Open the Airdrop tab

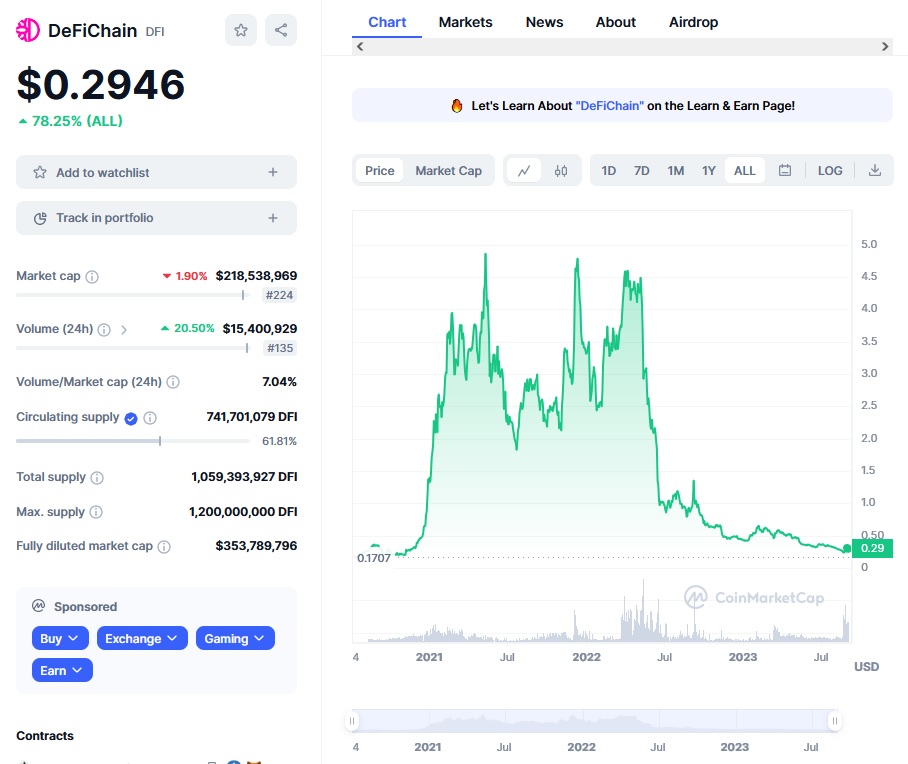click(693, 22)
